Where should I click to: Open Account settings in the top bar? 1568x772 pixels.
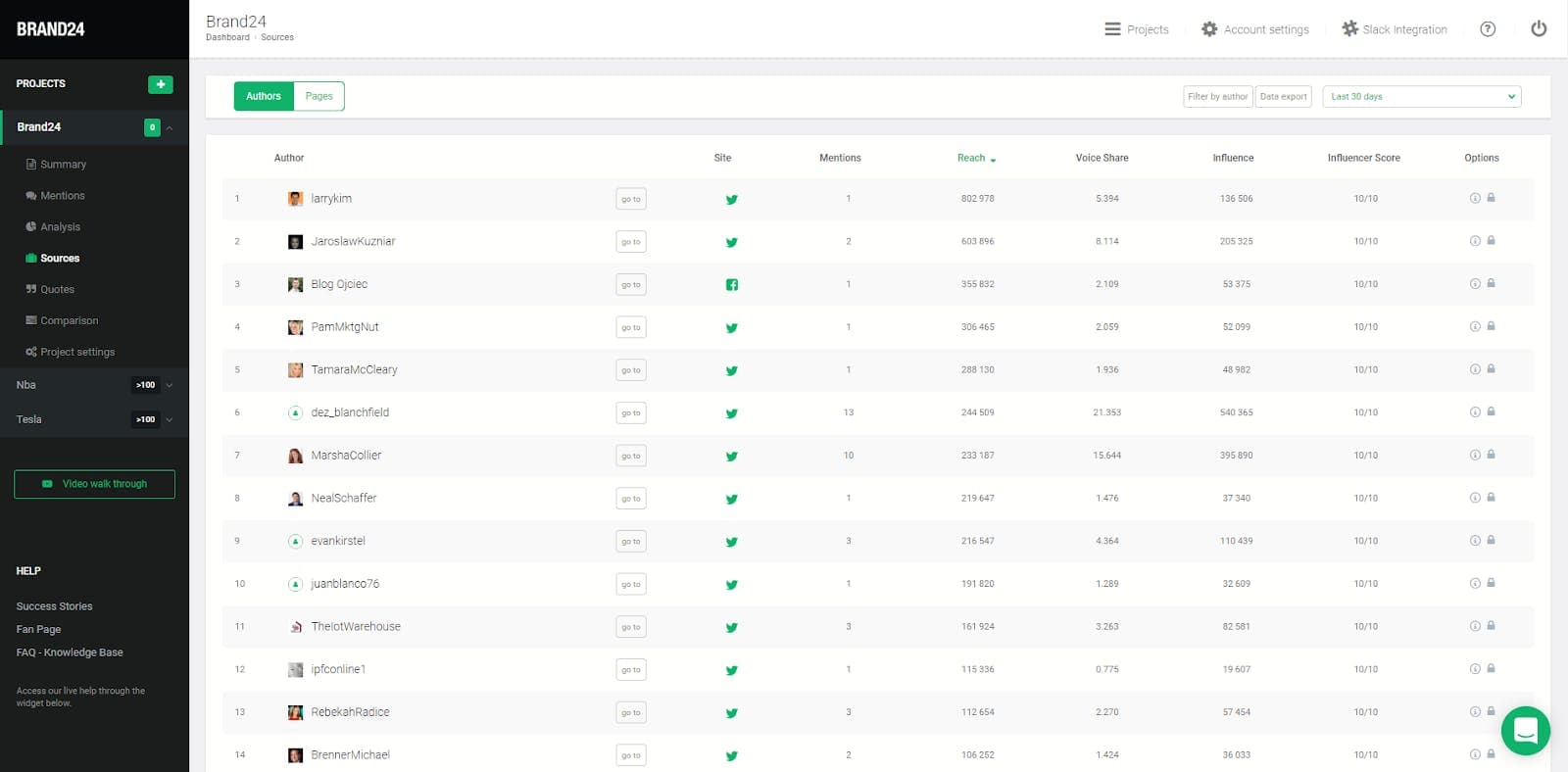[1255, 29]
